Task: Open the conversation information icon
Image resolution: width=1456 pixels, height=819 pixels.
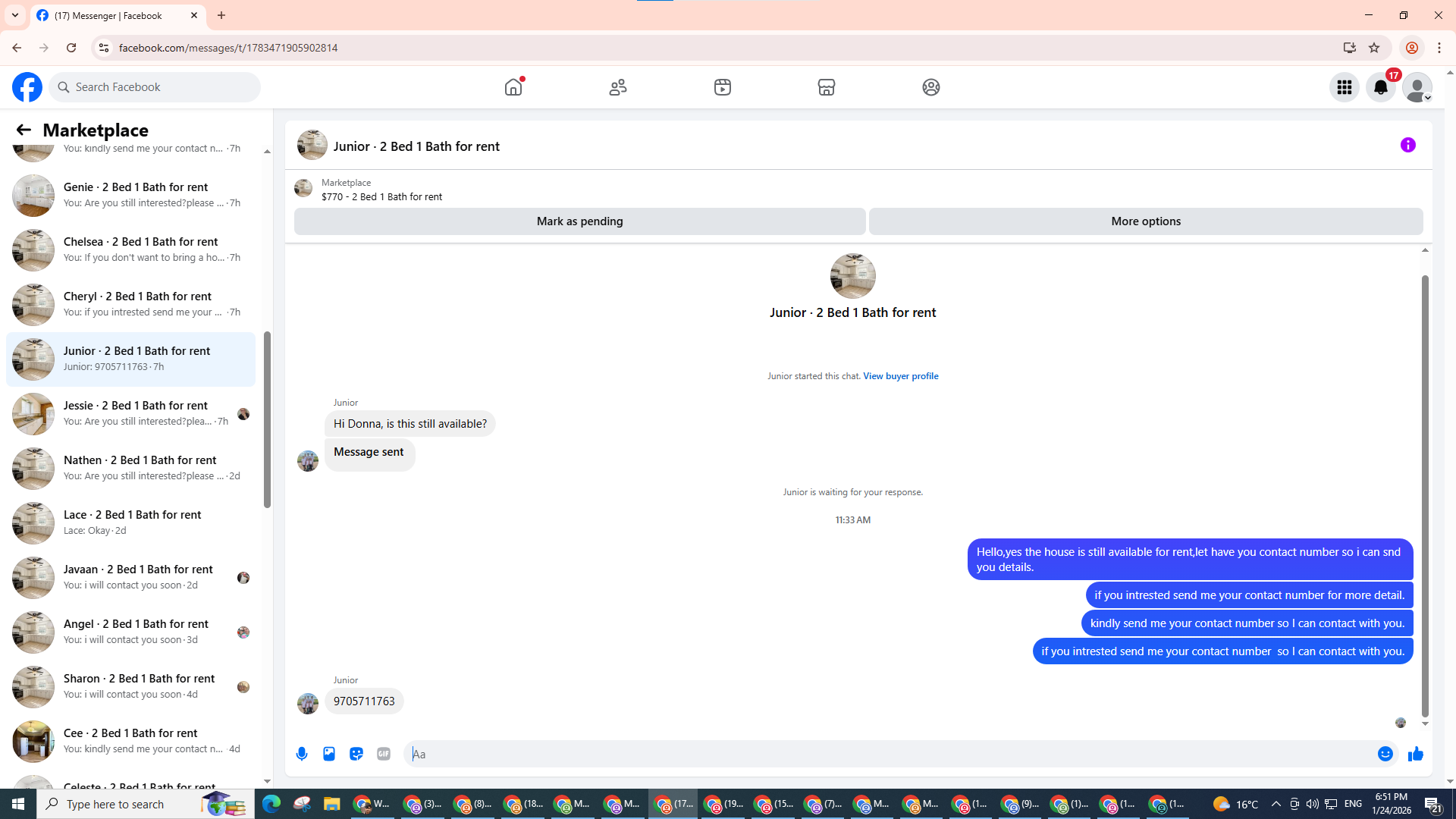Action: click(1407, 145)
